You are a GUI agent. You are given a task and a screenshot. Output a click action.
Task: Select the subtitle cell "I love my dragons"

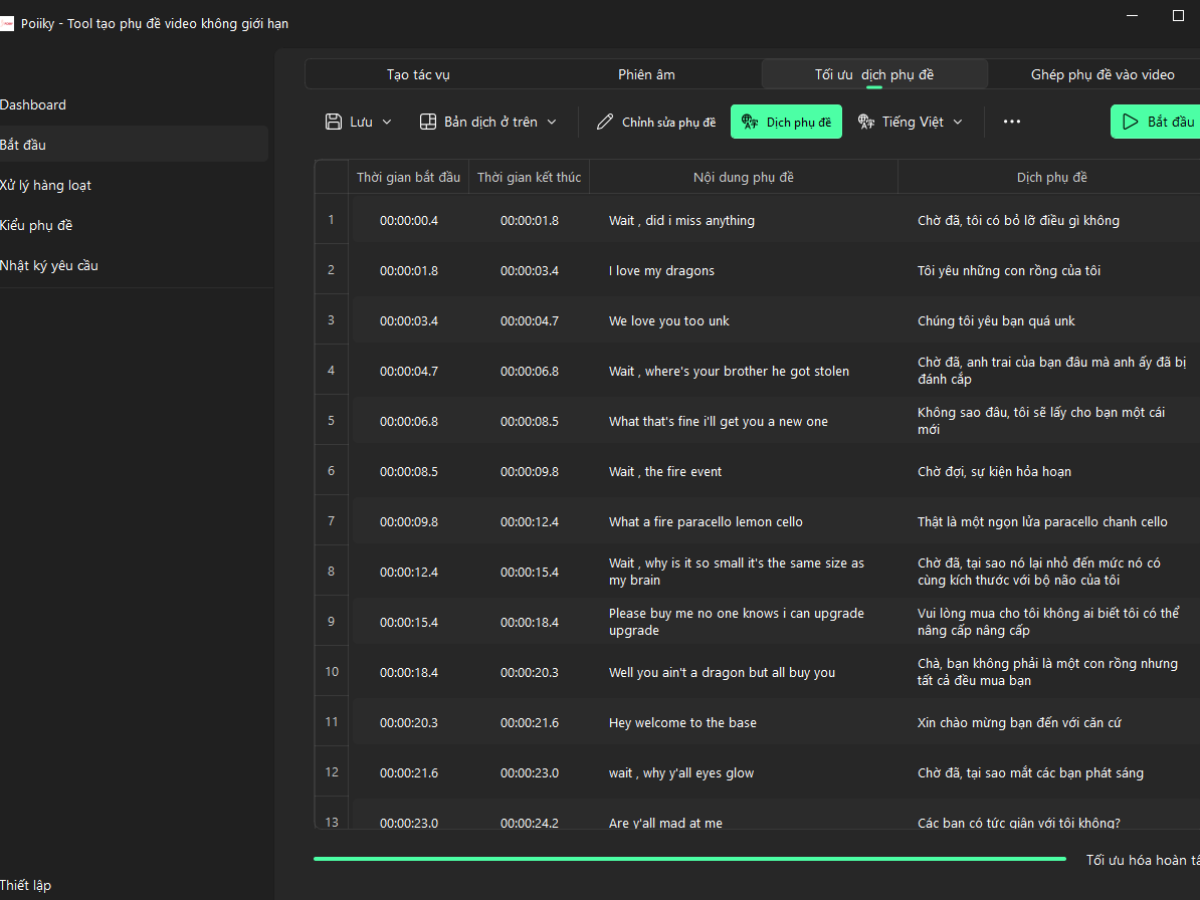[662, 271]
